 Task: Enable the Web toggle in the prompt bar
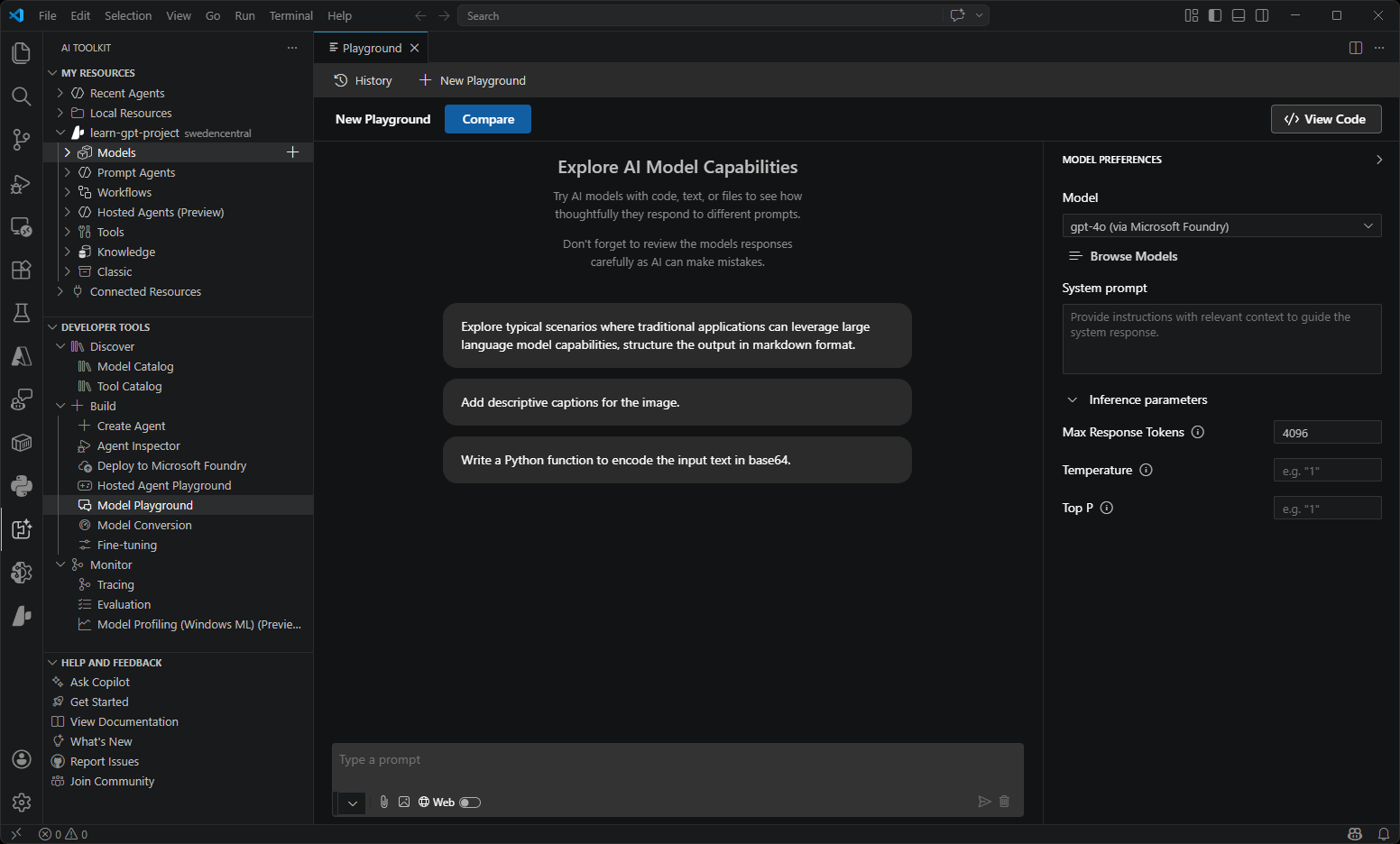point(470,802)
